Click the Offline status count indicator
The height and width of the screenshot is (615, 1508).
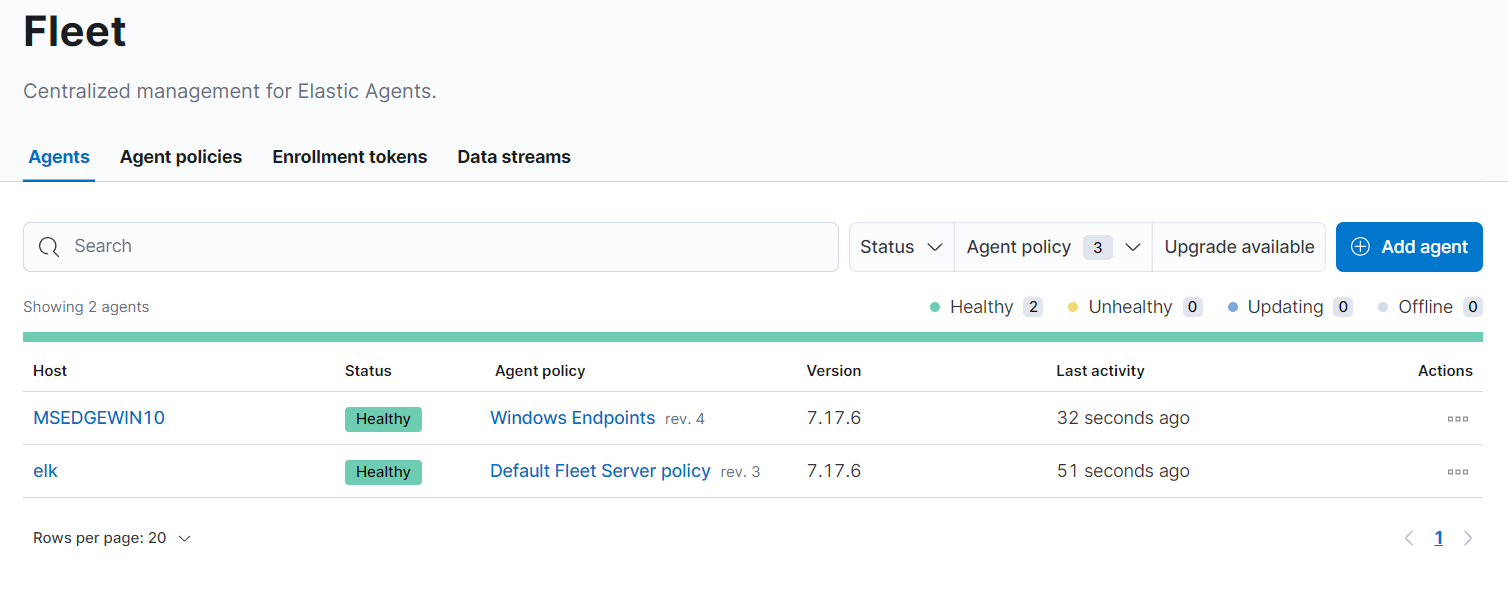(x=1430, y=307)
